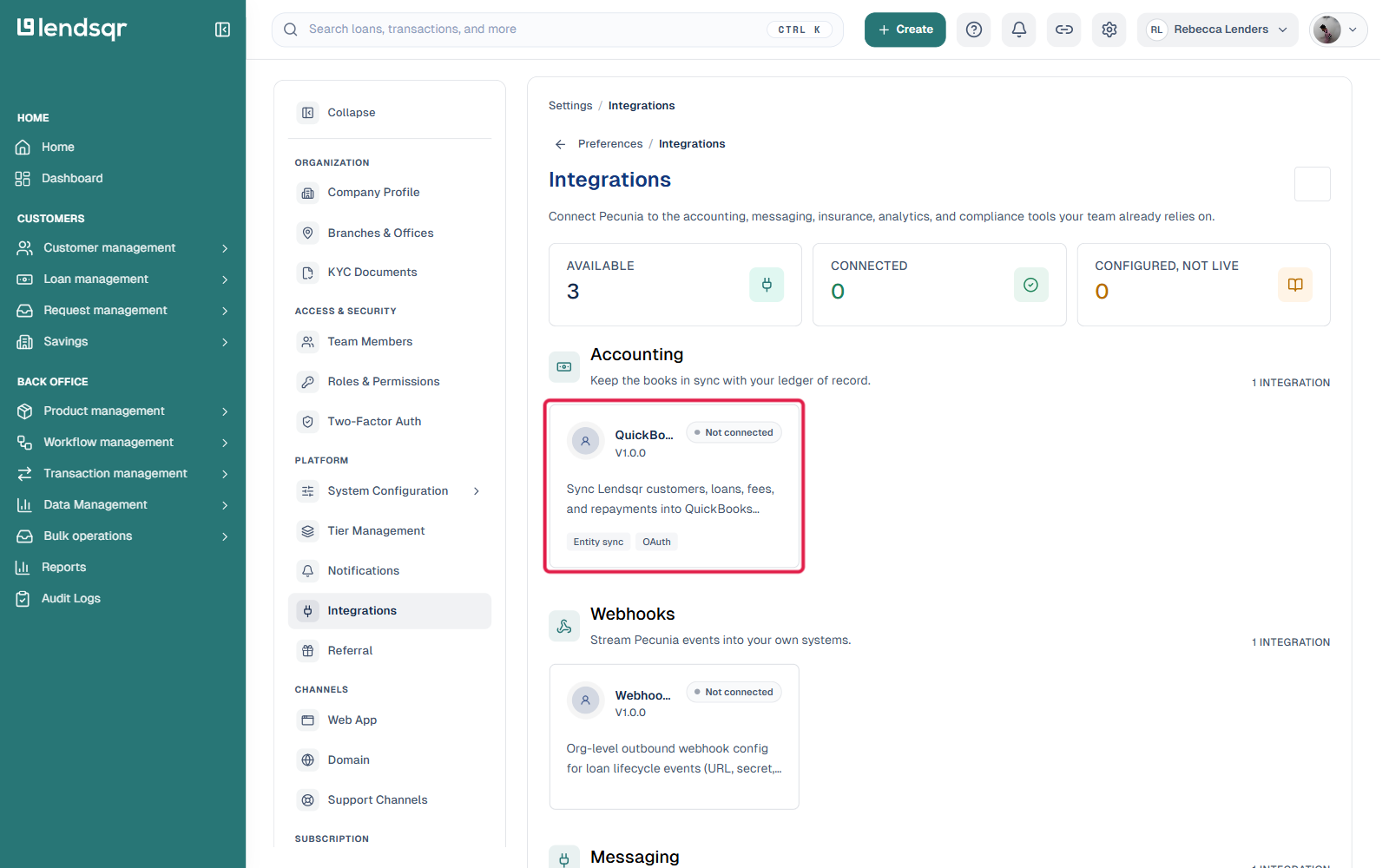Click the Company Profile building icon
The height and width of the screenshot is (868, 1389).
[x=308, y=193]
